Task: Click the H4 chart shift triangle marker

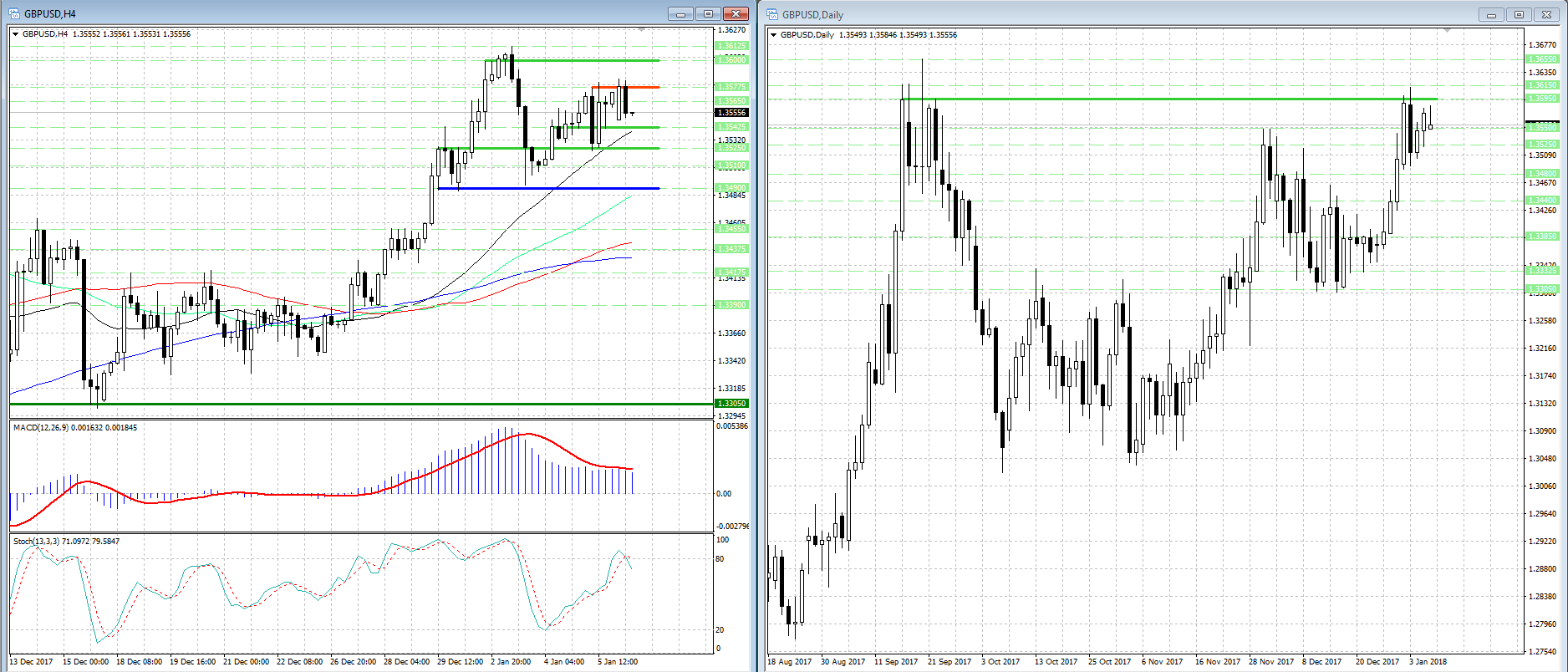Action: (x=641, y=29)
